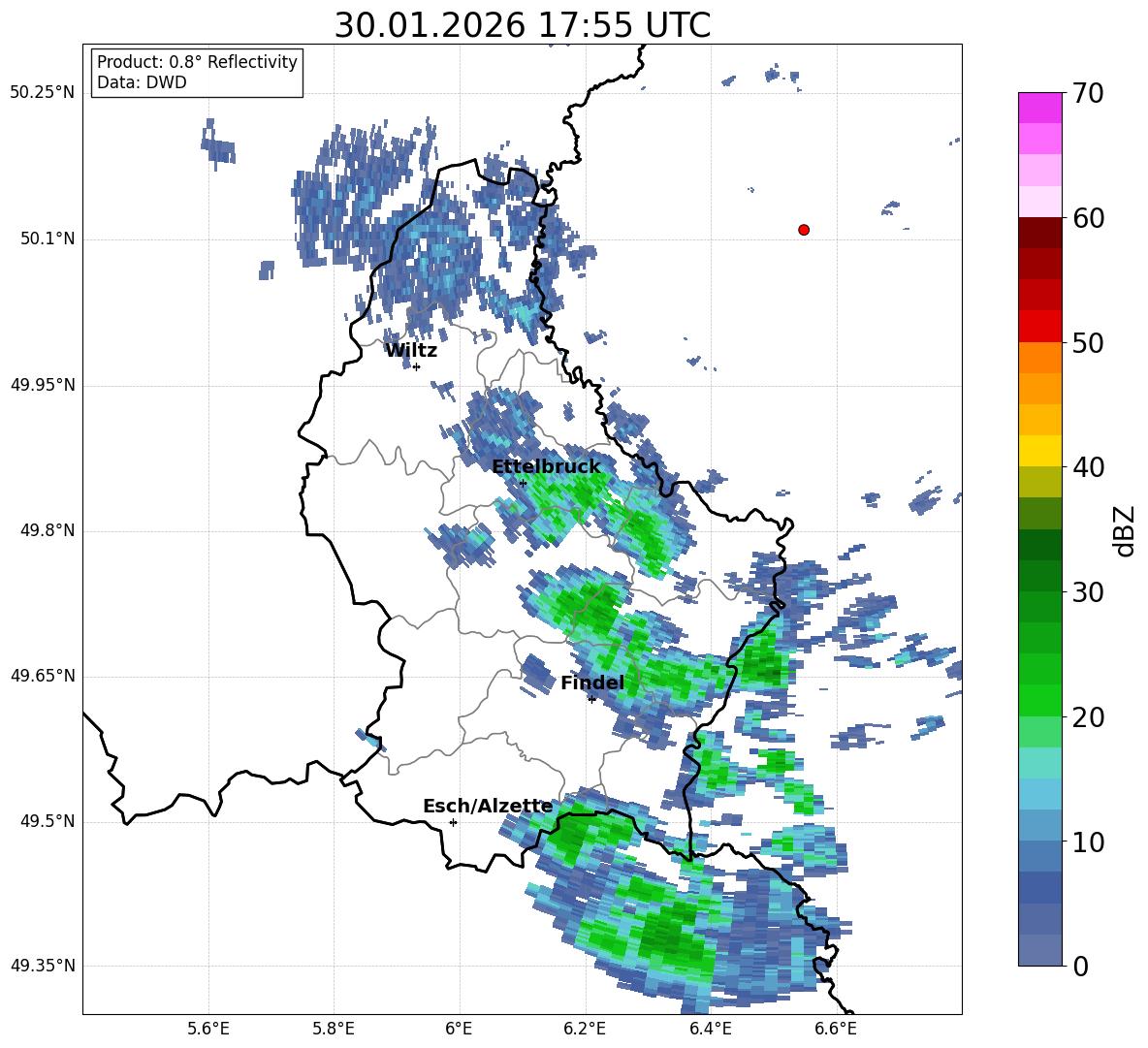Click the yellow colorbar segment at 40

point(1039,451)
